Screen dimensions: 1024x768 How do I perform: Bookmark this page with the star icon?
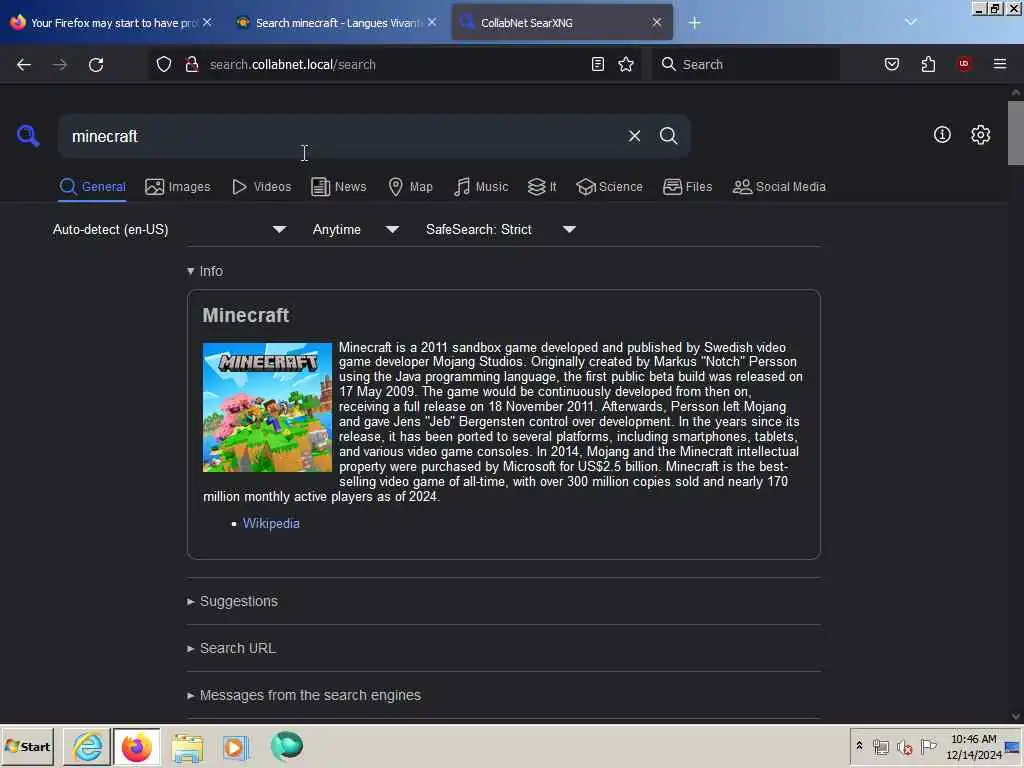click(626, 64)
